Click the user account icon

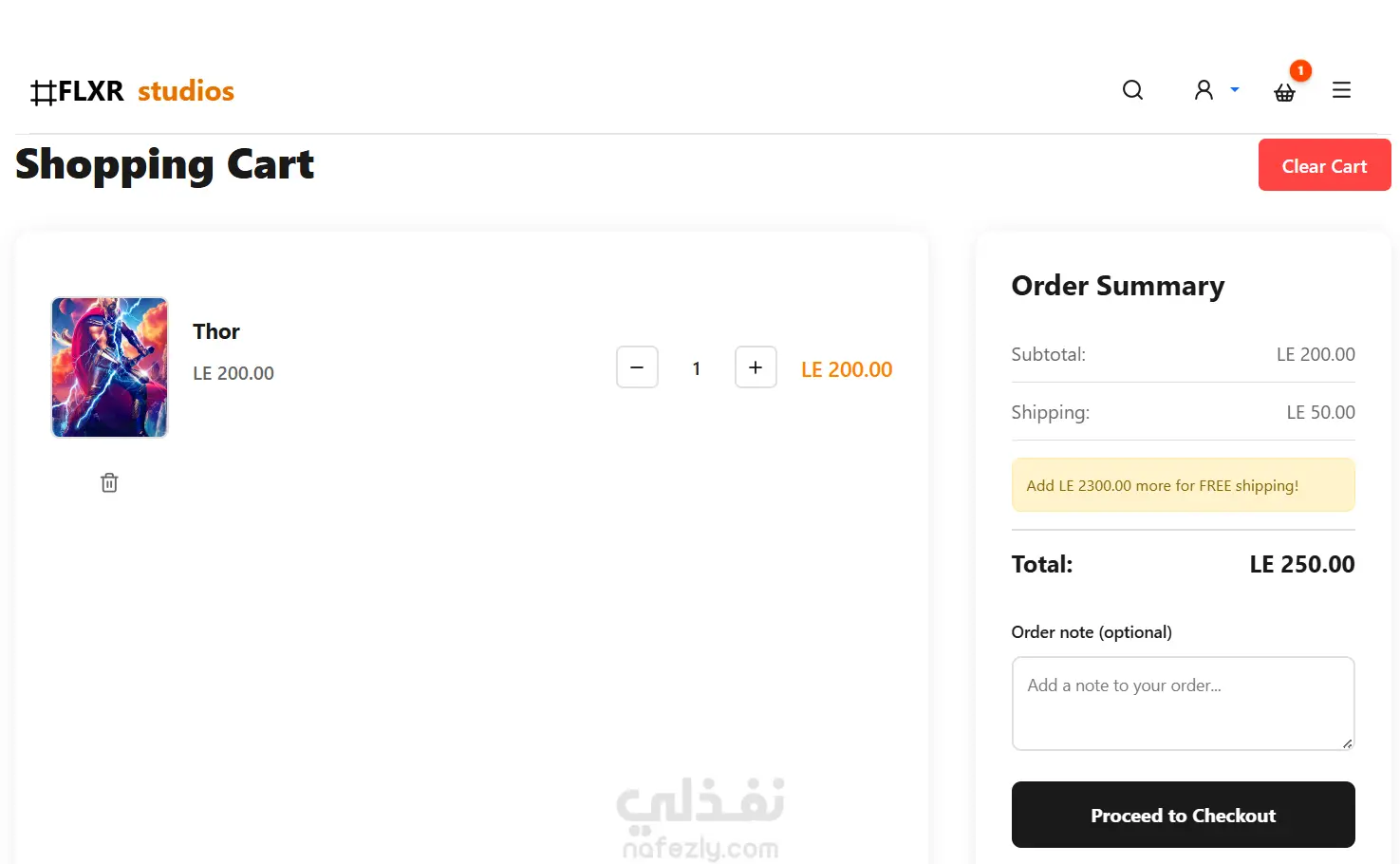point(1204,90)
